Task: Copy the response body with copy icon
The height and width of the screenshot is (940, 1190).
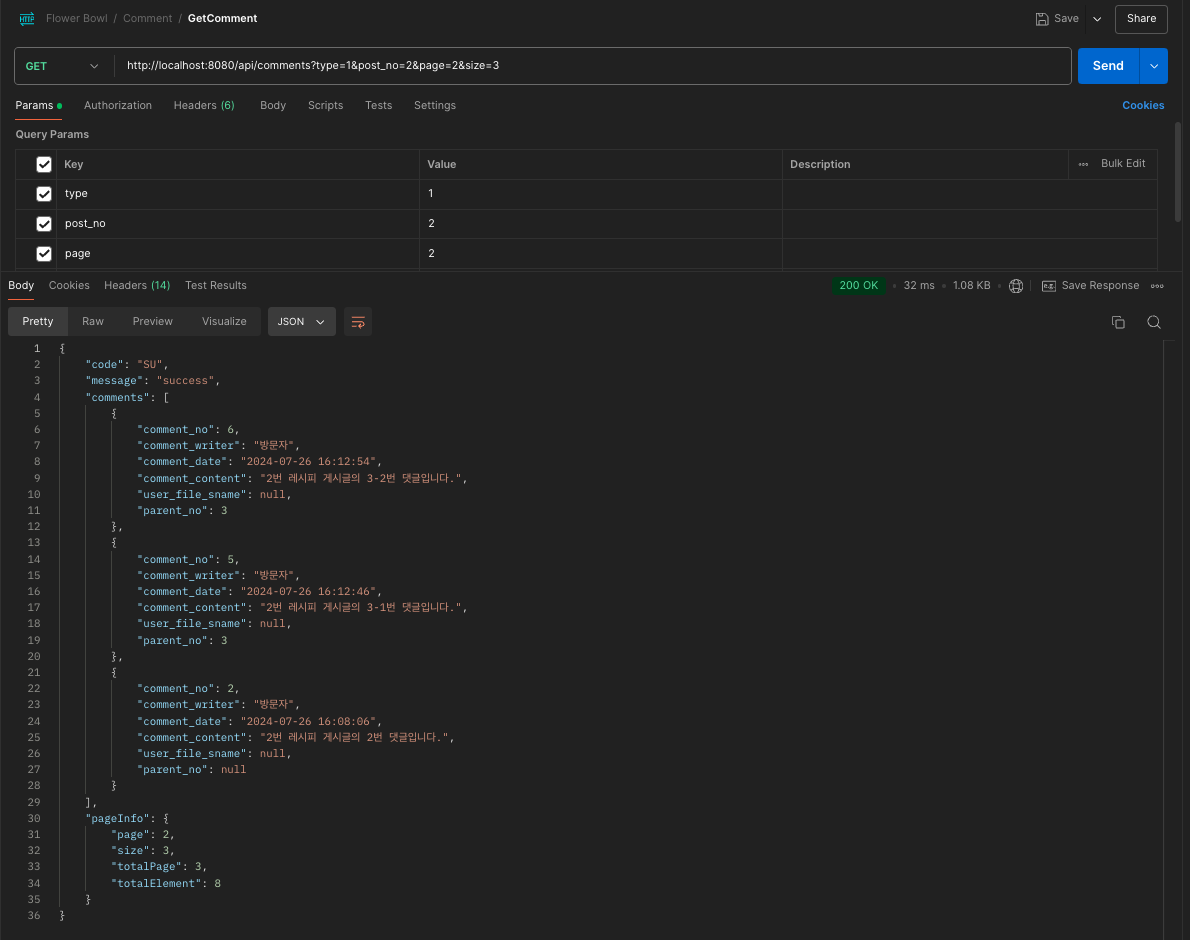Action: 1118,322
